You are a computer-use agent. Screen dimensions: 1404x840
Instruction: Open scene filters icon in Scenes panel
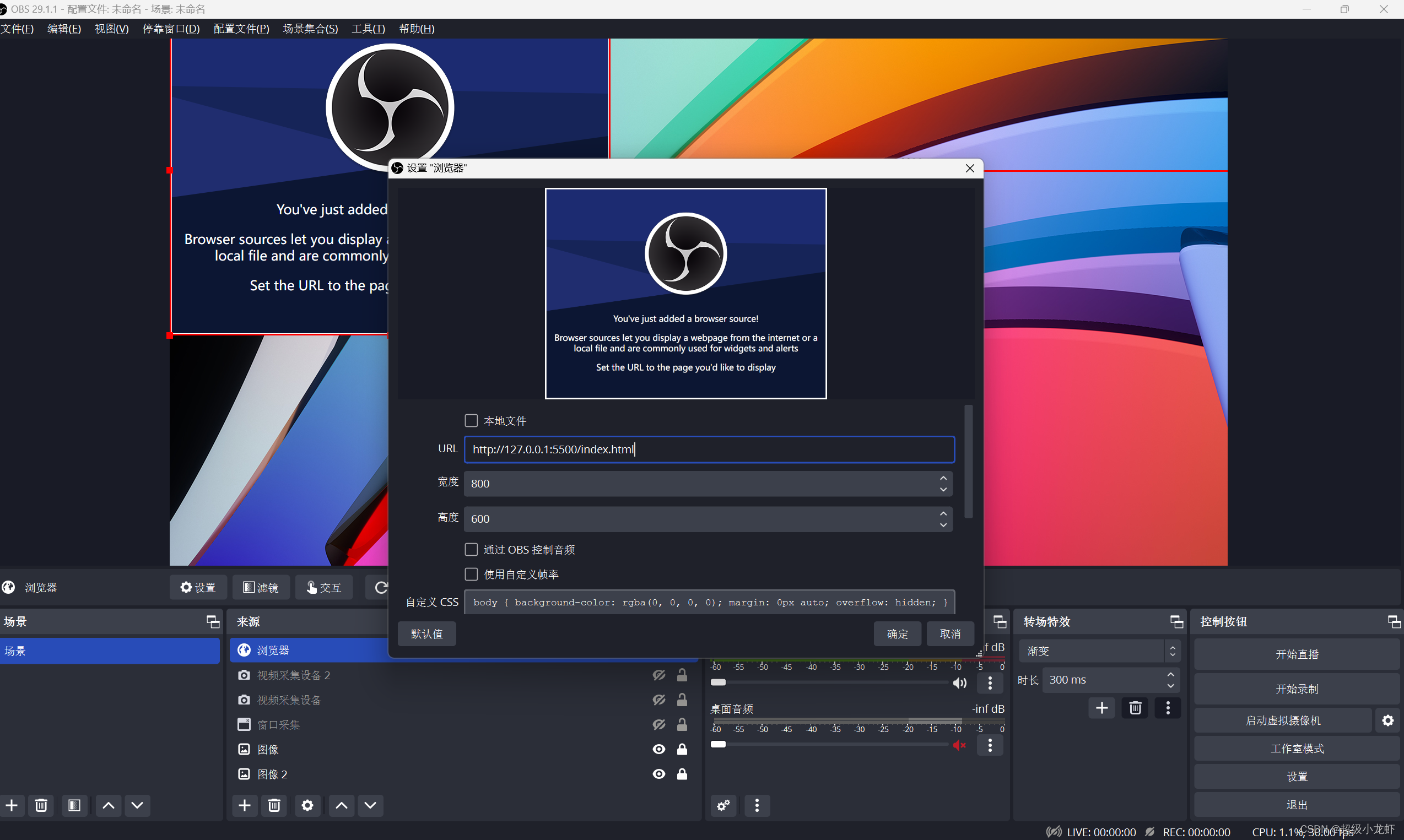tap(74, 805)
